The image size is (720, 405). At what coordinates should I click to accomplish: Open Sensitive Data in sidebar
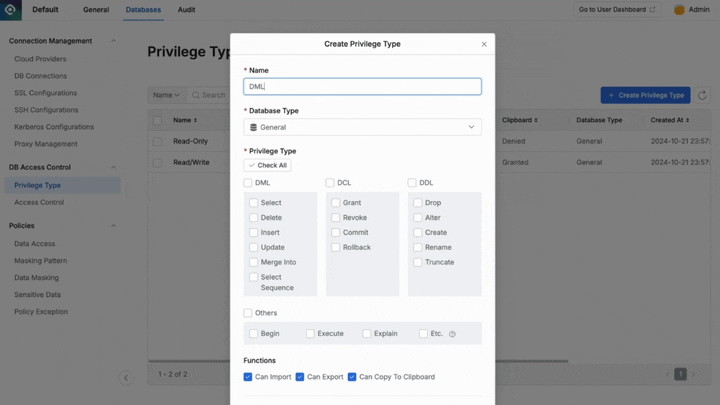[37, 294]
